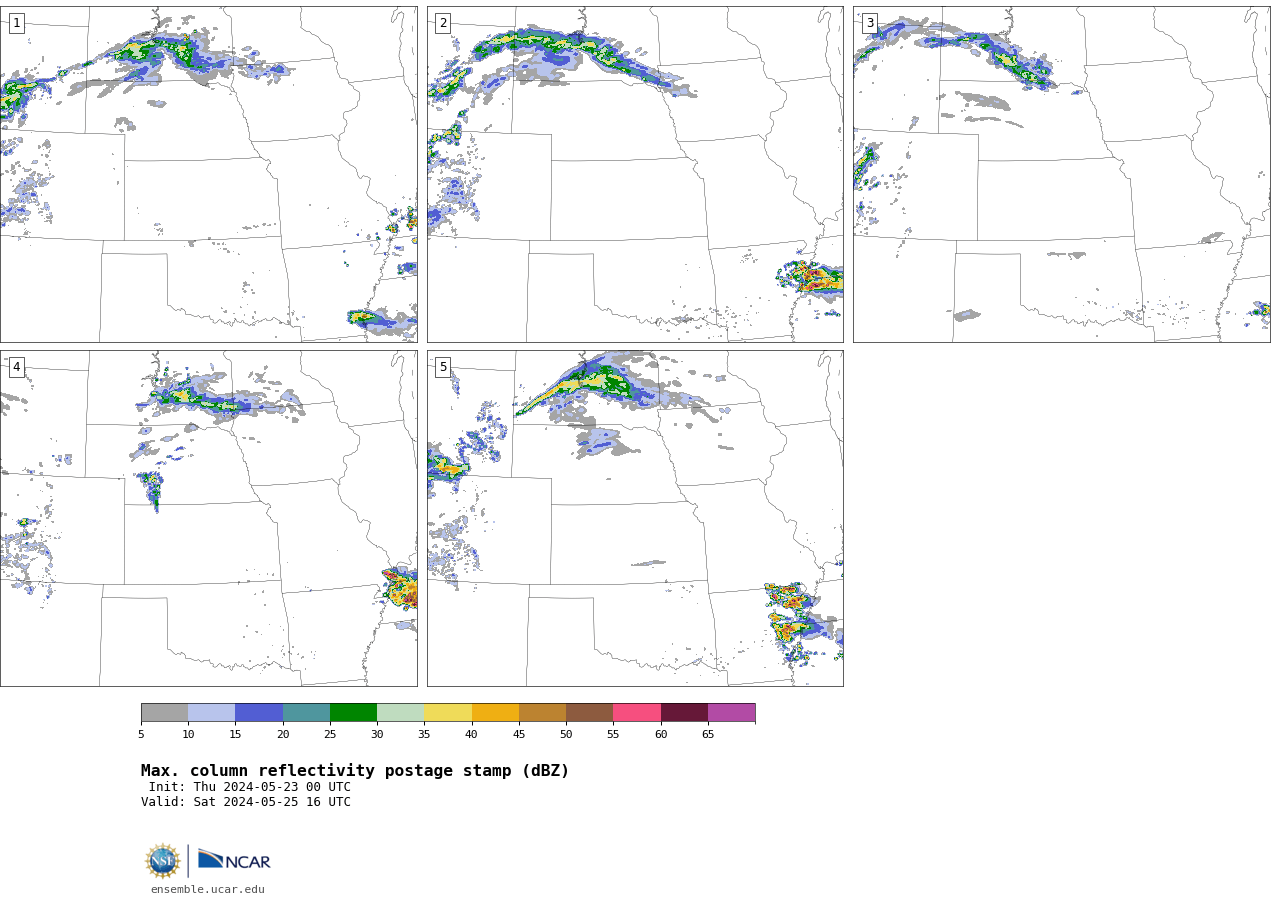The image size is (1280, 901).
Task: Open ensemble member 3 reflectivity map
Action: (x=1061, y=174)
